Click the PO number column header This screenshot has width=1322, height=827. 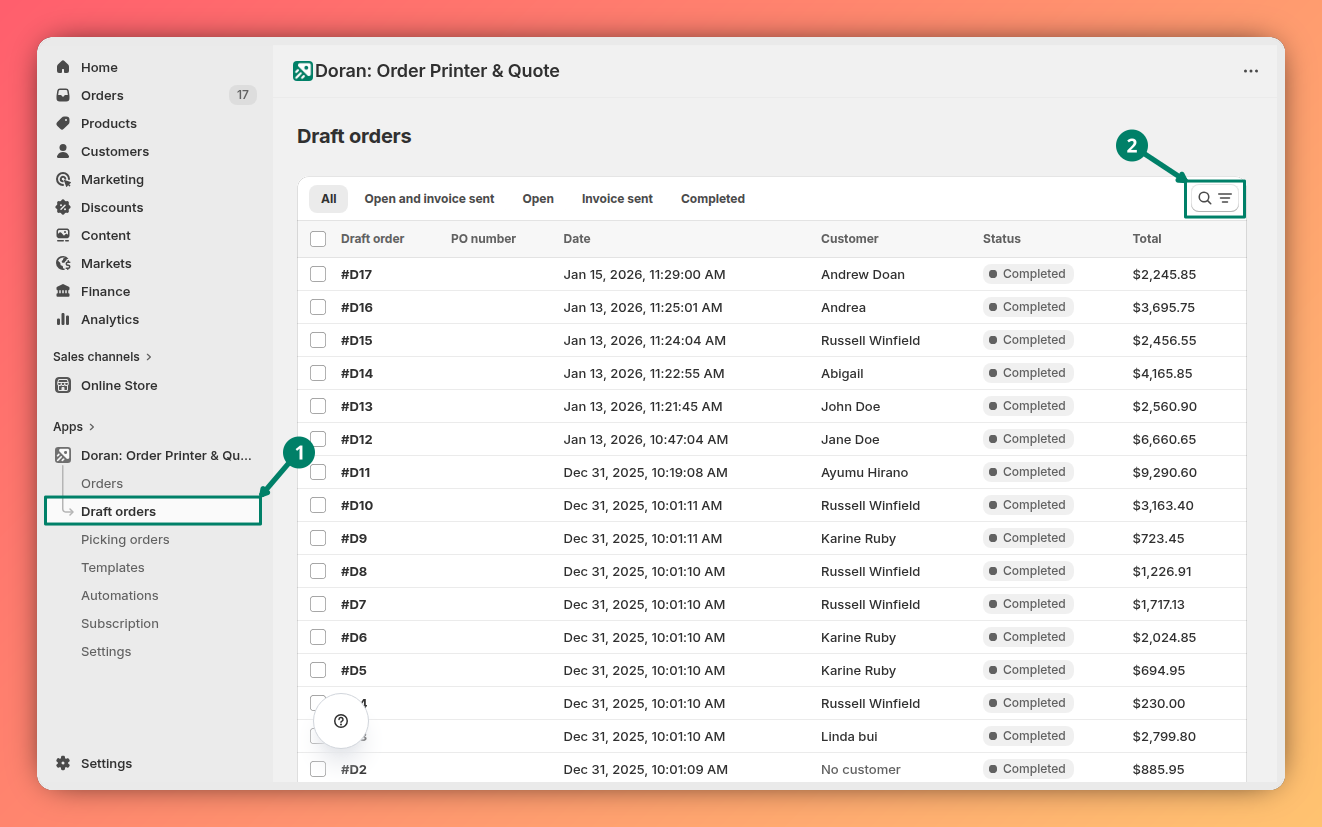click(483, 239)
